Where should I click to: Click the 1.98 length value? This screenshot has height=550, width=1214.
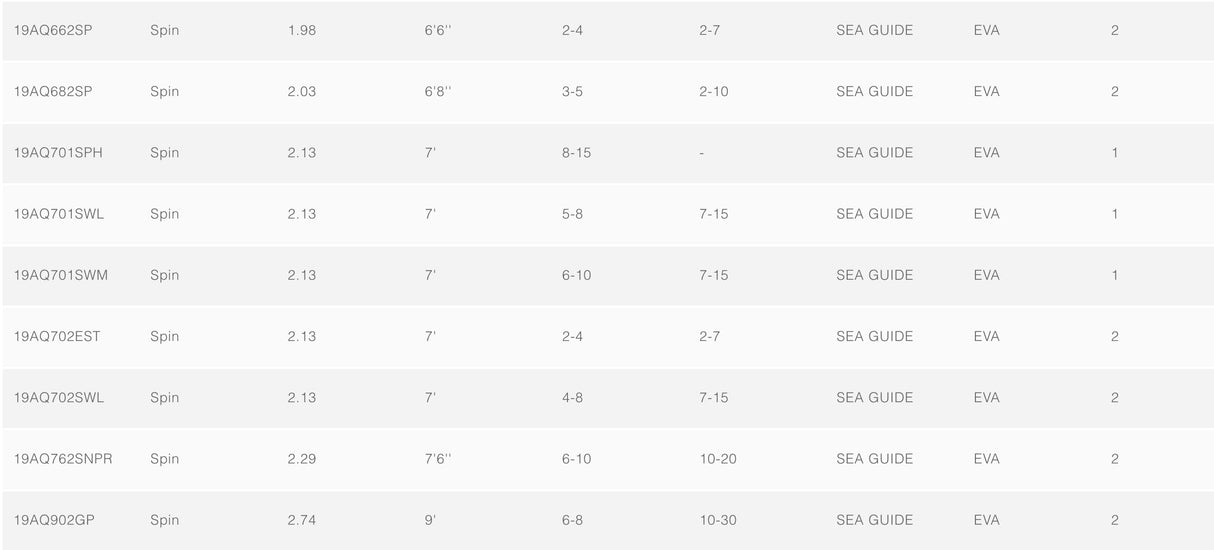[301, 31]
